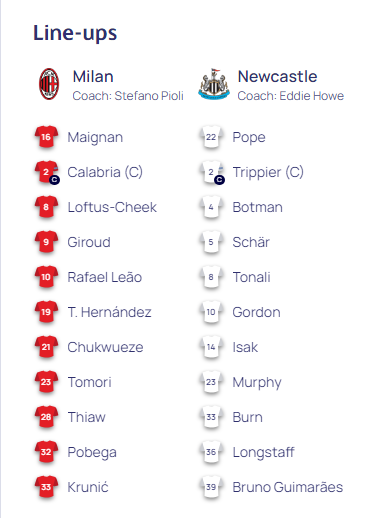Click Trippier's white captain shirt icon

pyautogui.click(x=212, y=172)
